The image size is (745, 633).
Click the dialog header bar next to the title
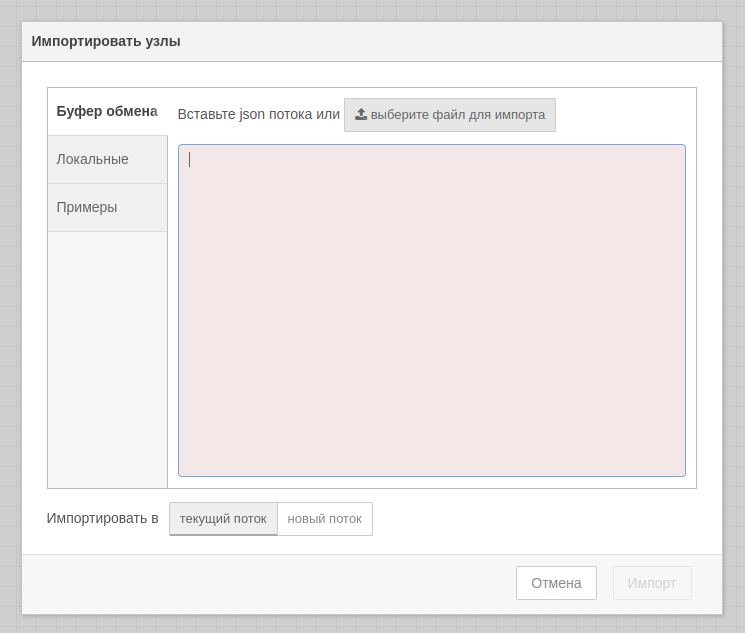tap(450, 41)
